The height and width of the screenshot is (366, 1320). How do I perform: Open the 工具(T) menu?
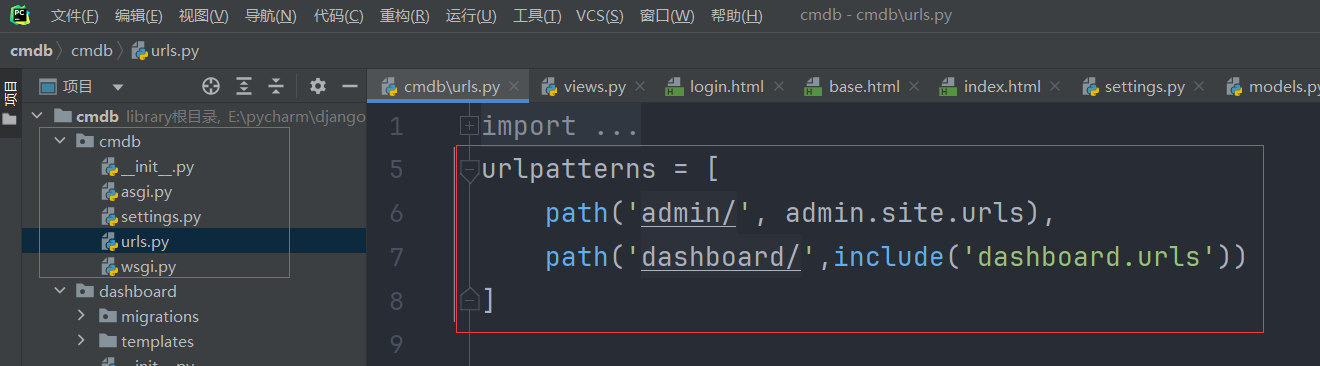pos(536,16)
